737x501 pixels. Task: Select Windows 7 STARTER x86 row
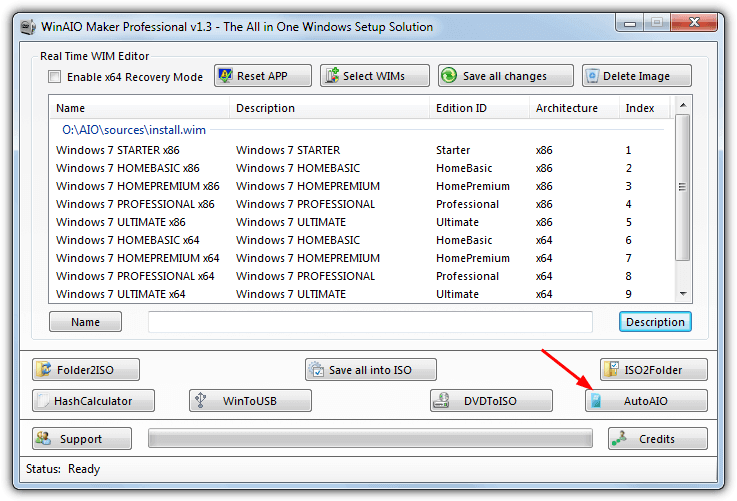[360, 150]
